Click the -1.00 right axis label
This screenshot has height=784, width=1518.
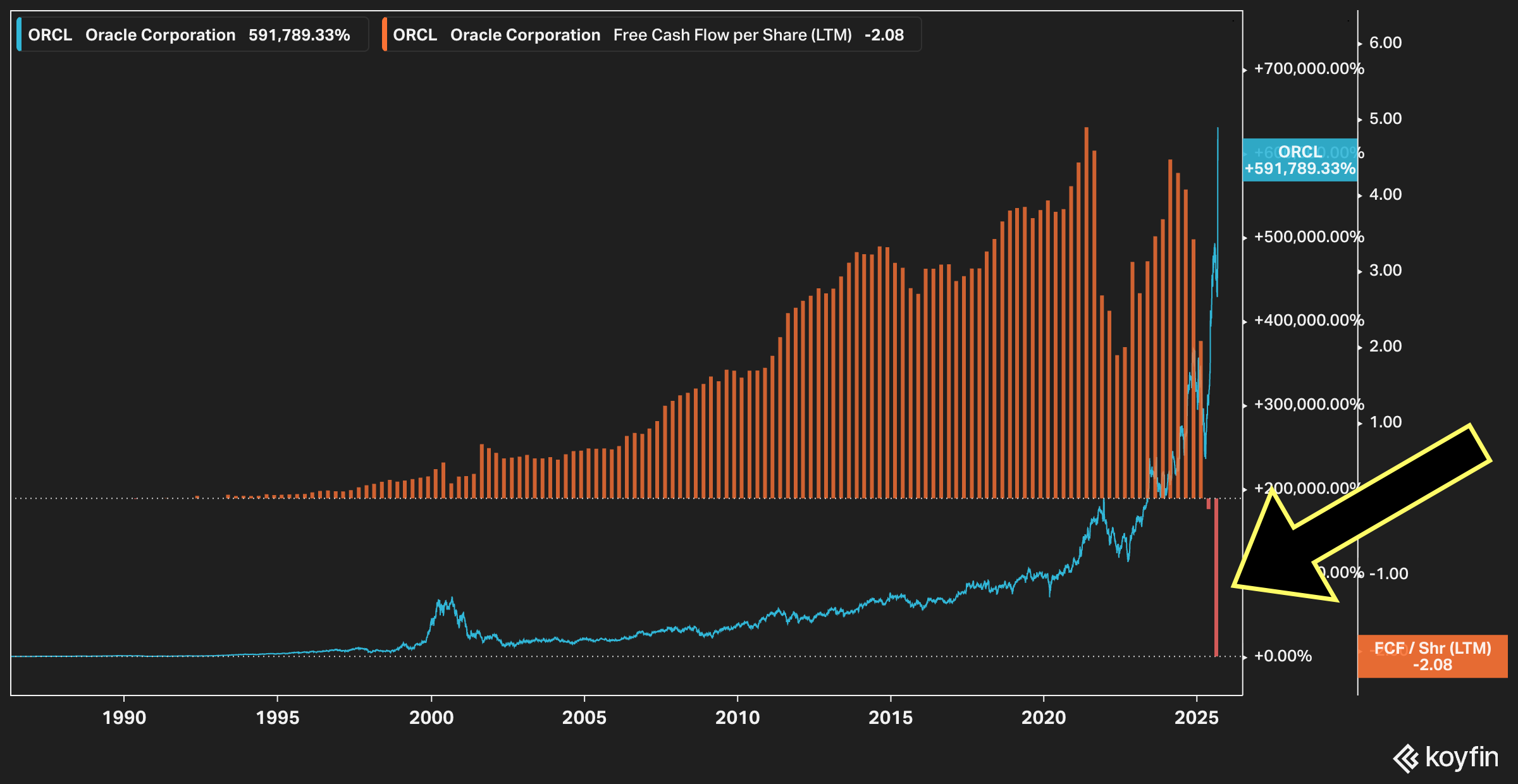click(1389, 574)
